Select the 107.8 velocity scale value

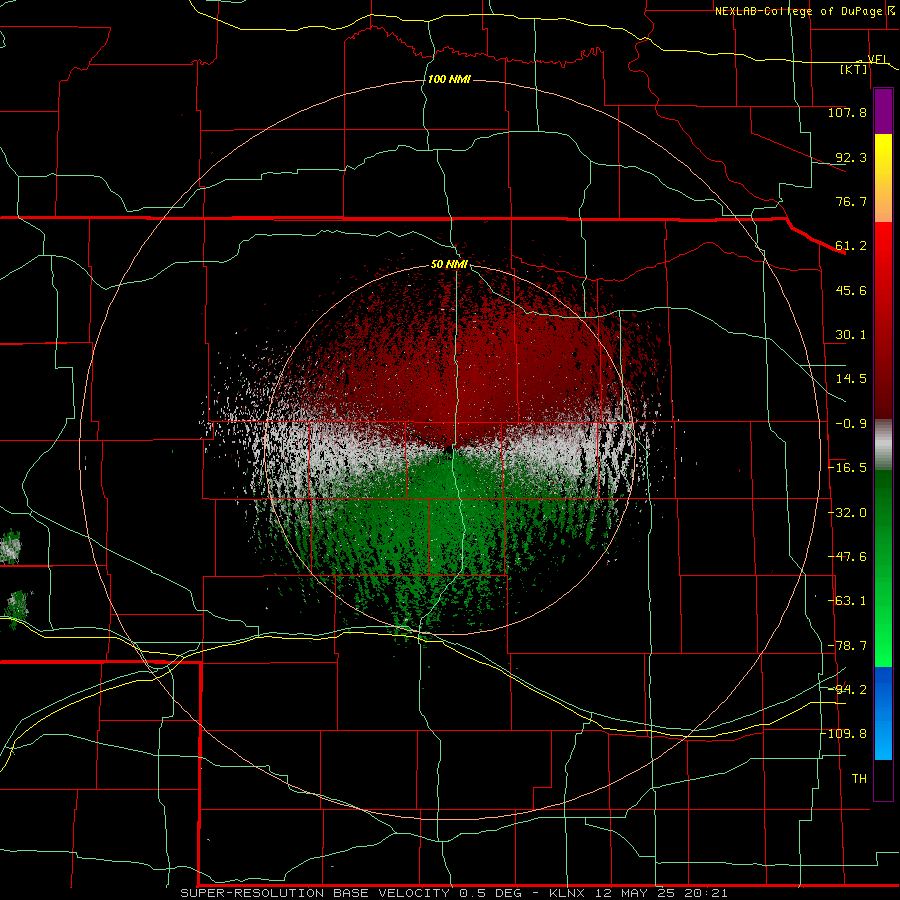(847, 112)
